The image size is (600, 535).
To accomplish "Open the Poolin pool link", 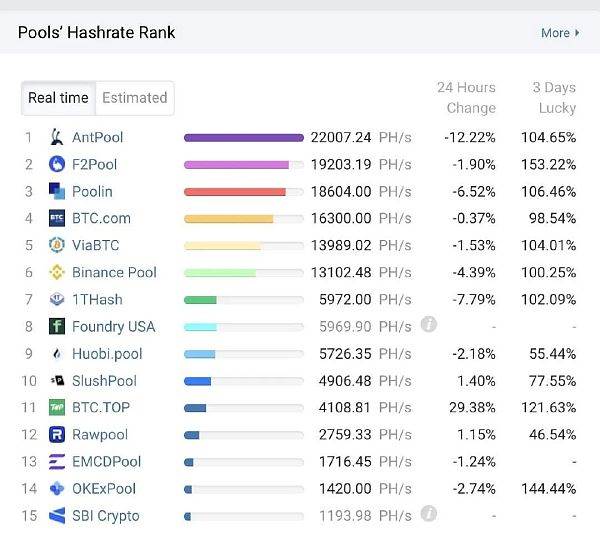I will pos(92,191).
